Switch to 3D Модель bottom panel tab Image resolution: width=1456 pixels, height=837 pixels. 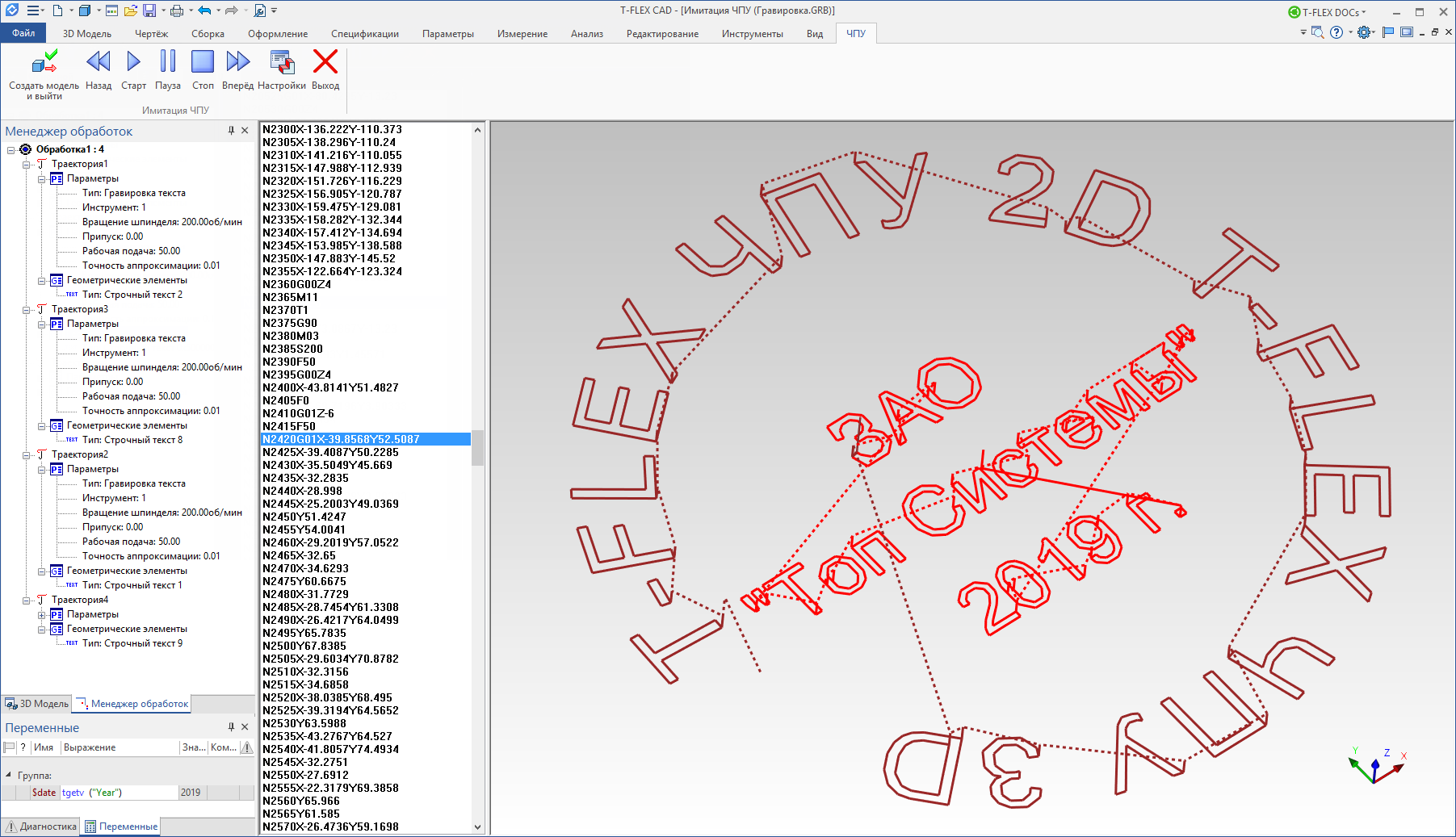[37, 704]
